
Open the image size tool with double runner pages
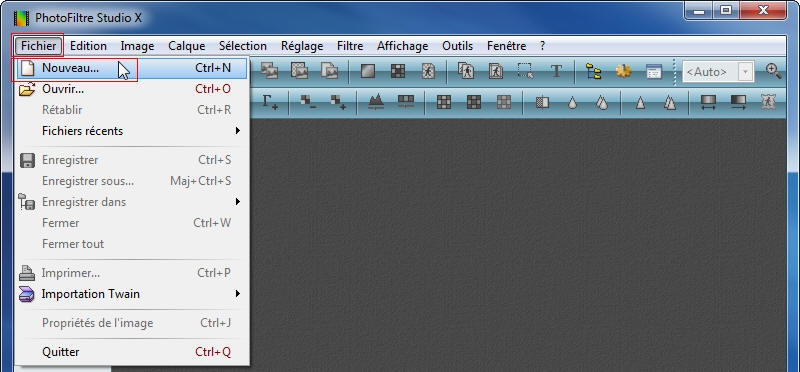coord(465,71)
